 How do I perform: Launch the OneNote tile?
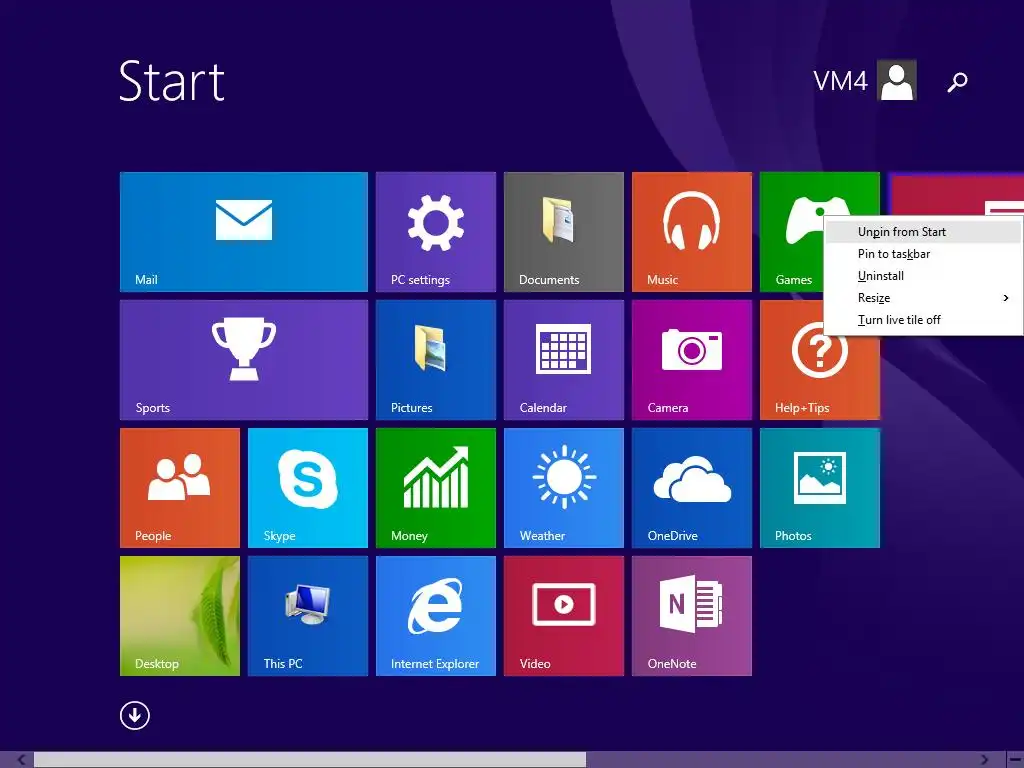(x=692, y=616)
